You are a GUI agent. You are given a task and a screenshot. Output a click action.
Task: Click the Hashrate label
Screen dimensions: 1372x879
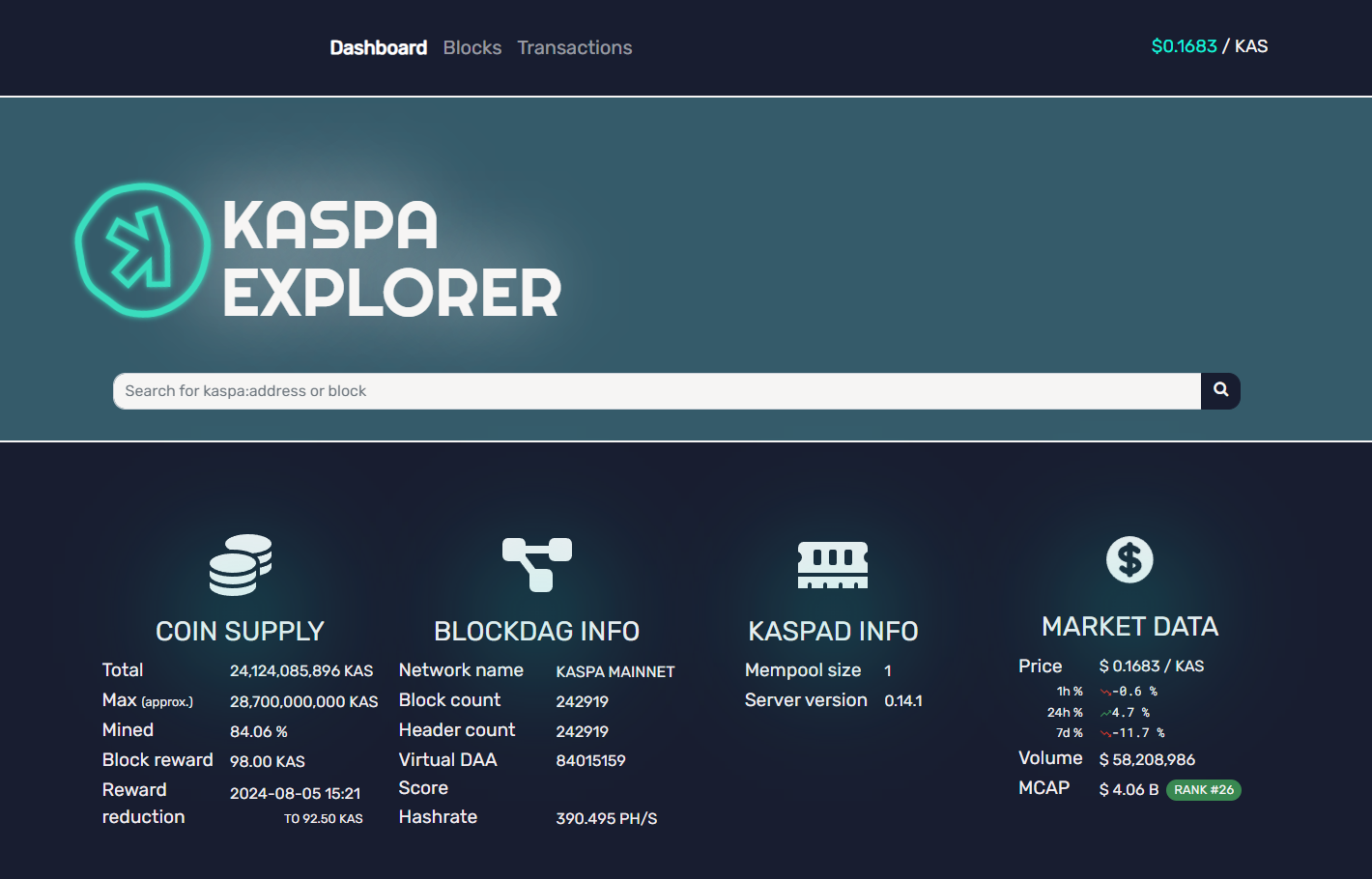[438, 817]
